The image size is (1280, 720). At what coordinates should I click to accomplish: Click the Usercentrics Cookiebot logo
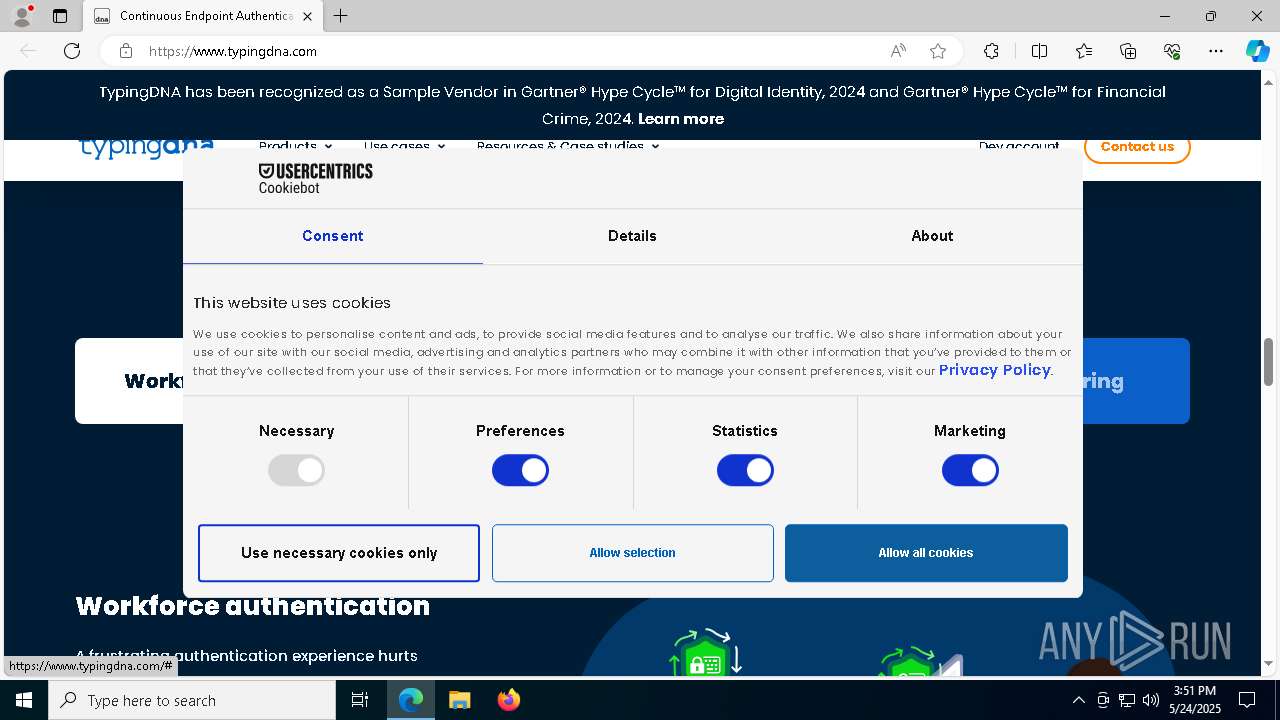[x=315, y=178]
